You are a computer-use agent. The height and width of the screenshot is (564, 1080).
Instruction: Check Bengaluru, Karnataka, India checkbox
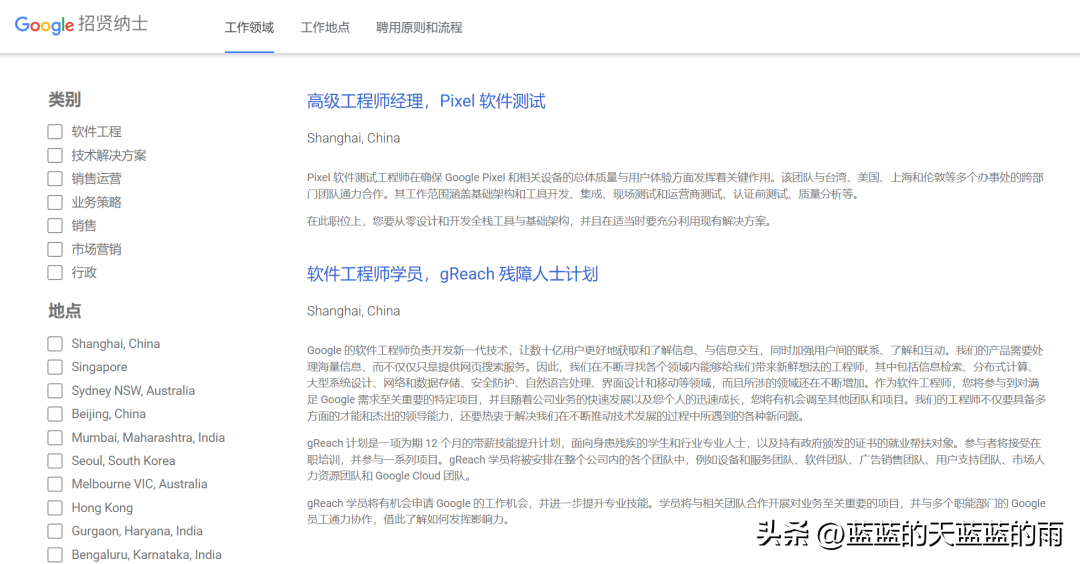(x=55, y=554)
